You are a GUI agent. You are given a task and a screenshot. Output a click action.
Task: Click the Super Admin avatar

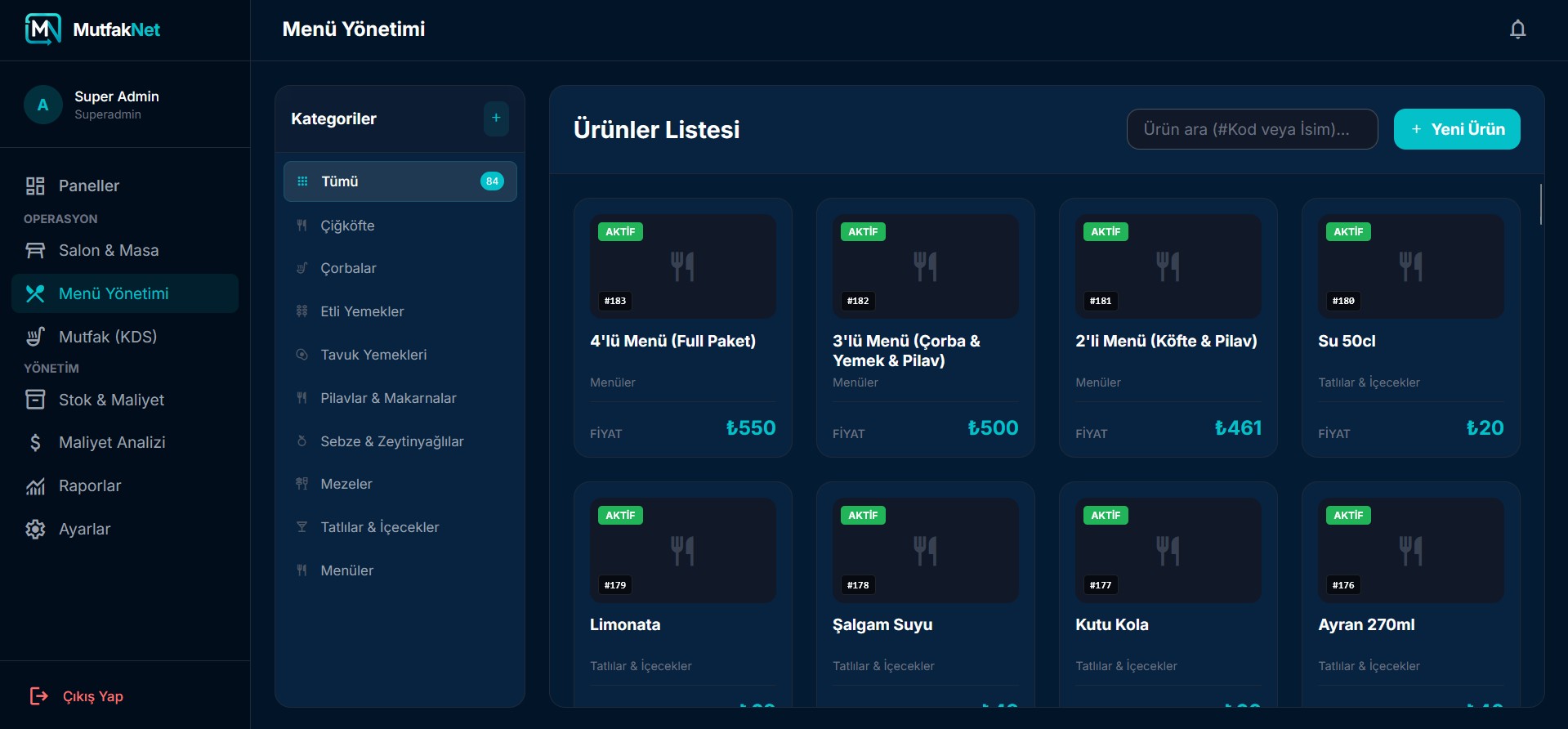[43, 105]
